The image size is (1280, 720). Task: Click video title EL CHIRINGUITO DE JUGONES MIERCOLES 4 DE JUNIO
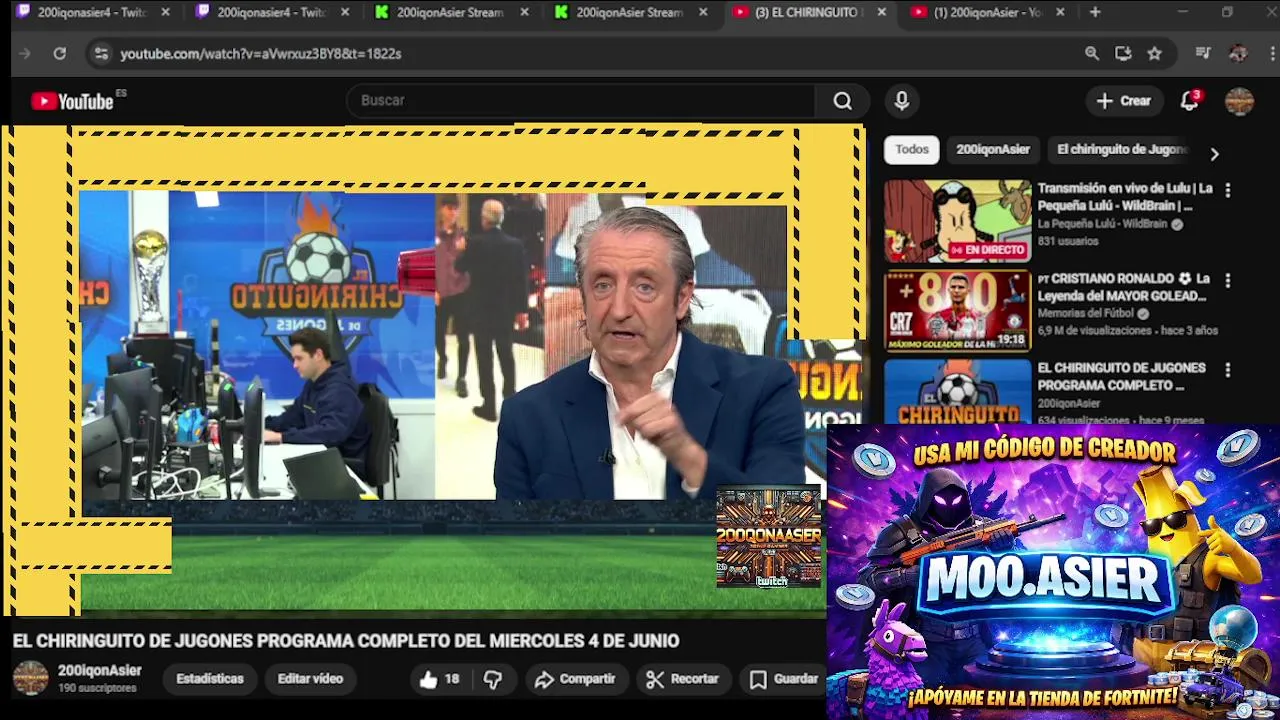pos(346,641)
